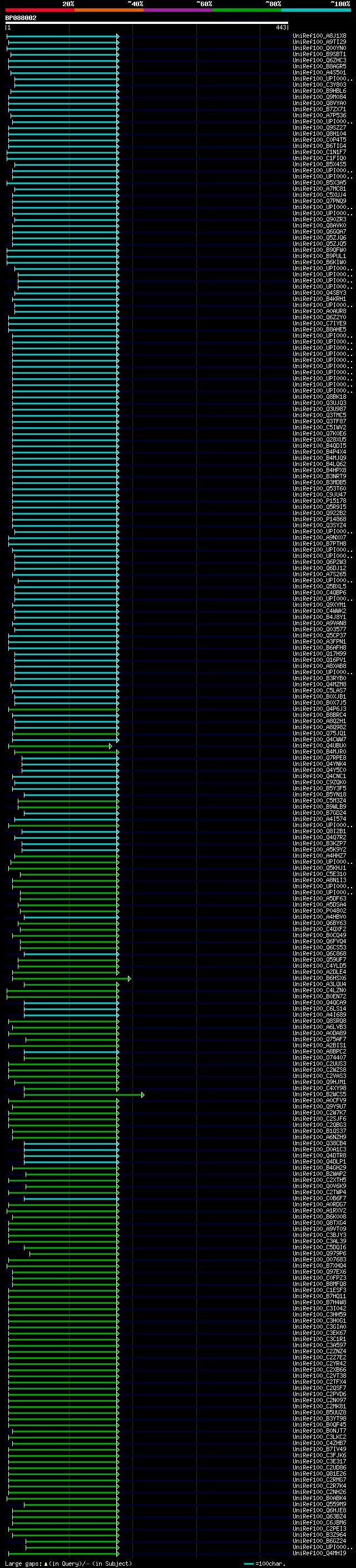Select hit UniRef100_Q4YNK4
The image size is (356, 1568).
pos(319,764)
